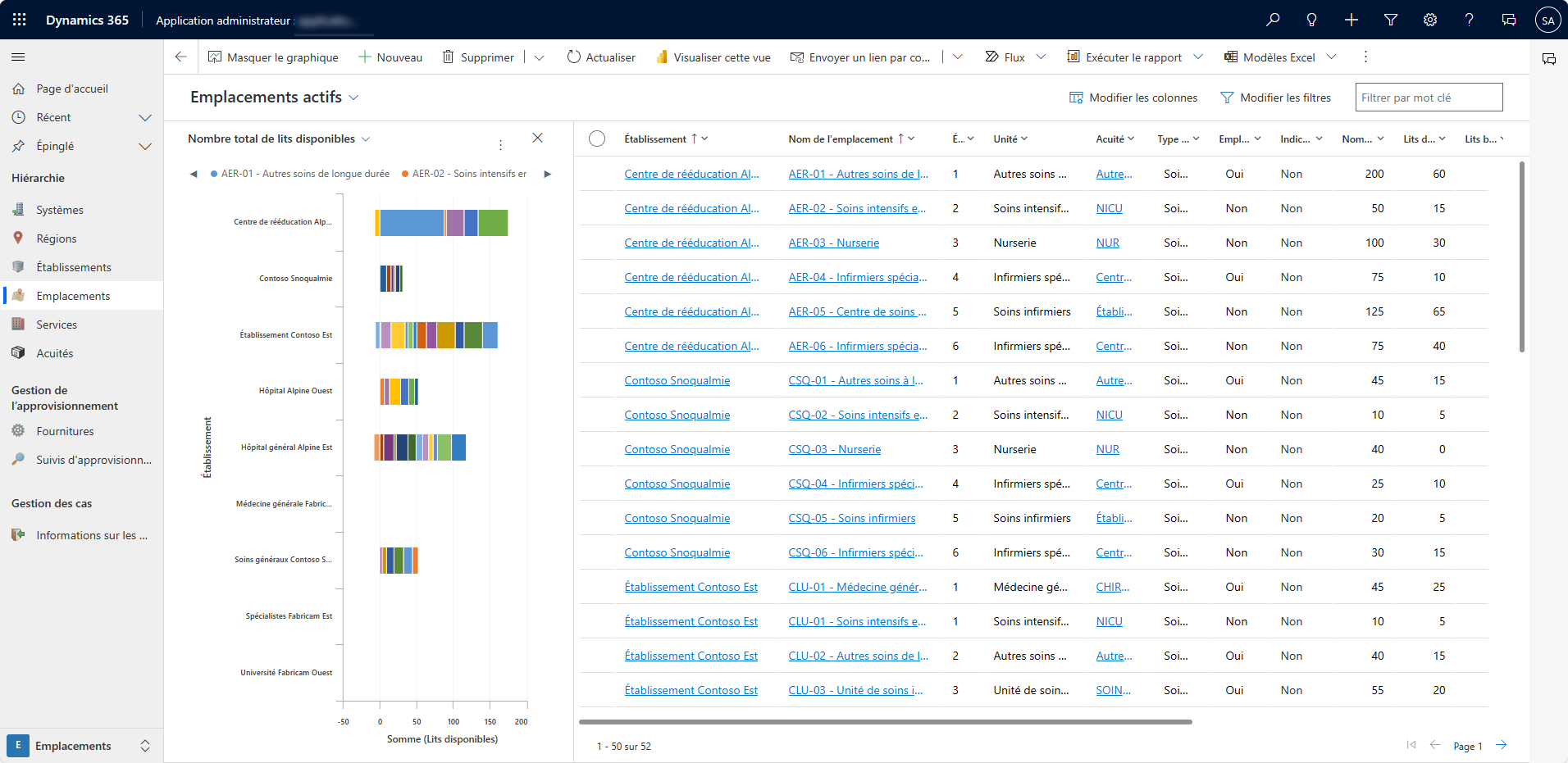1568x763 pixels.
Task: Go to the next page arrow
Action: (1501, 745)
